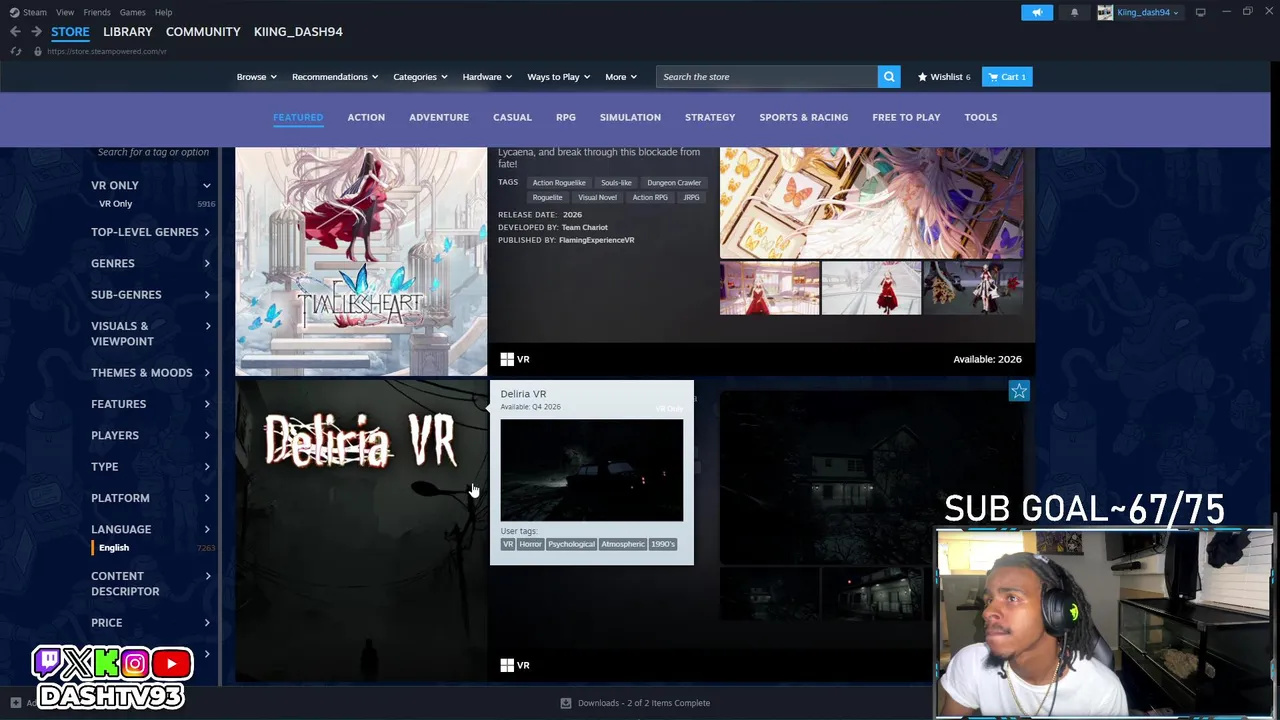Click the Downloads tray icon
Image resolution: width=1280 pixels, height=720 pixels.
(566, 703)
